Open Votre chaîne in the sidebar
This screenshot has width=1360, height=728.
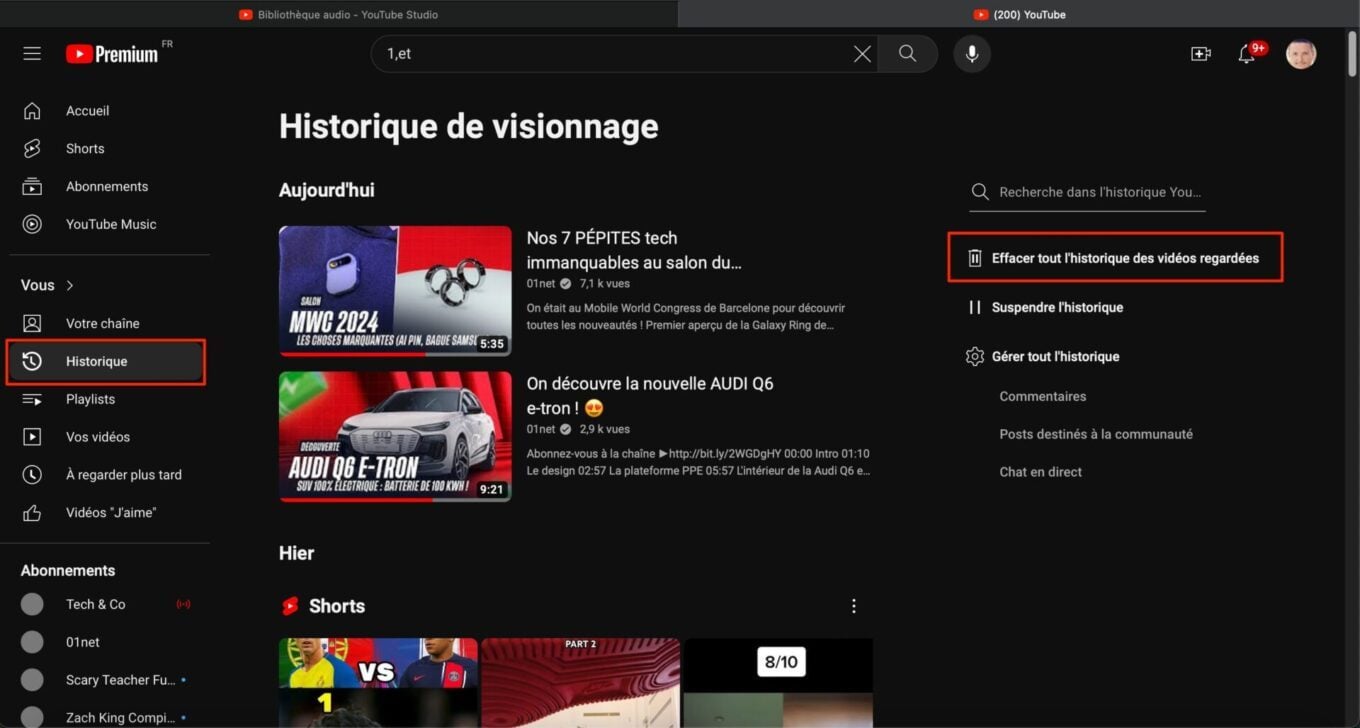tap(105, 324)
